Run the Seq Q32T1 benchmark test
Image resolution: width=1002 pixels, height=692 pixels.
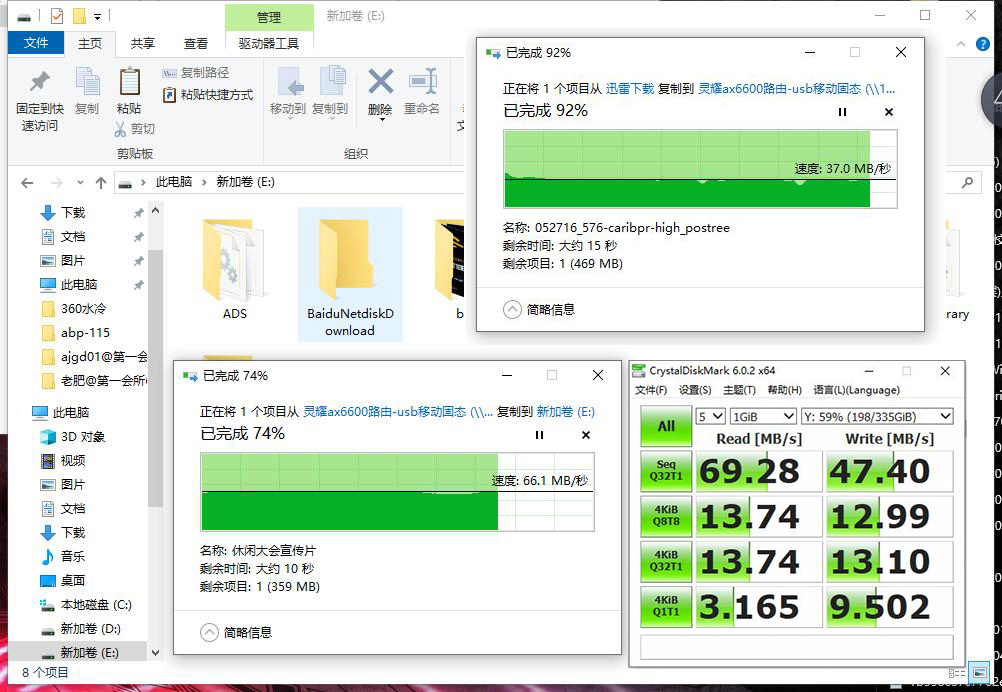point(666,471)
